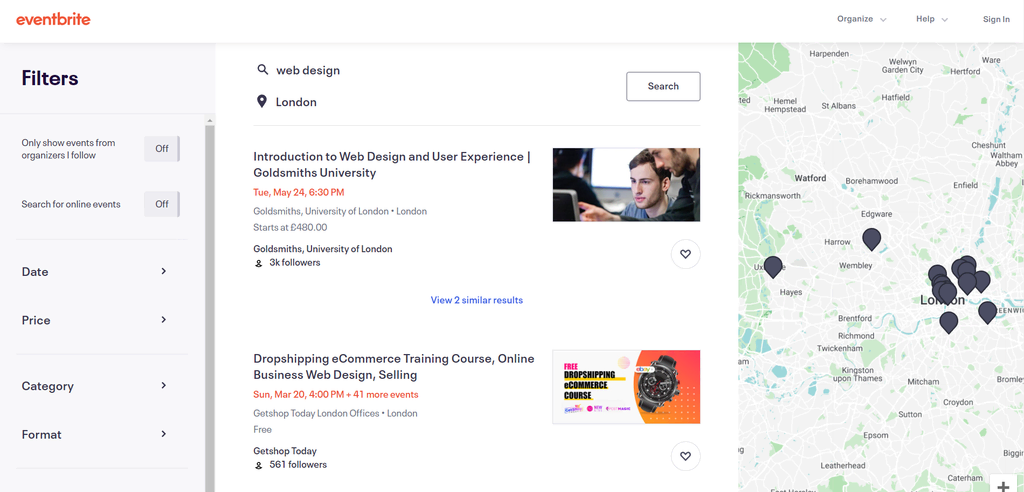
Task: Like the Goldsmiths Web Design event
Action: tap(685, 254)
